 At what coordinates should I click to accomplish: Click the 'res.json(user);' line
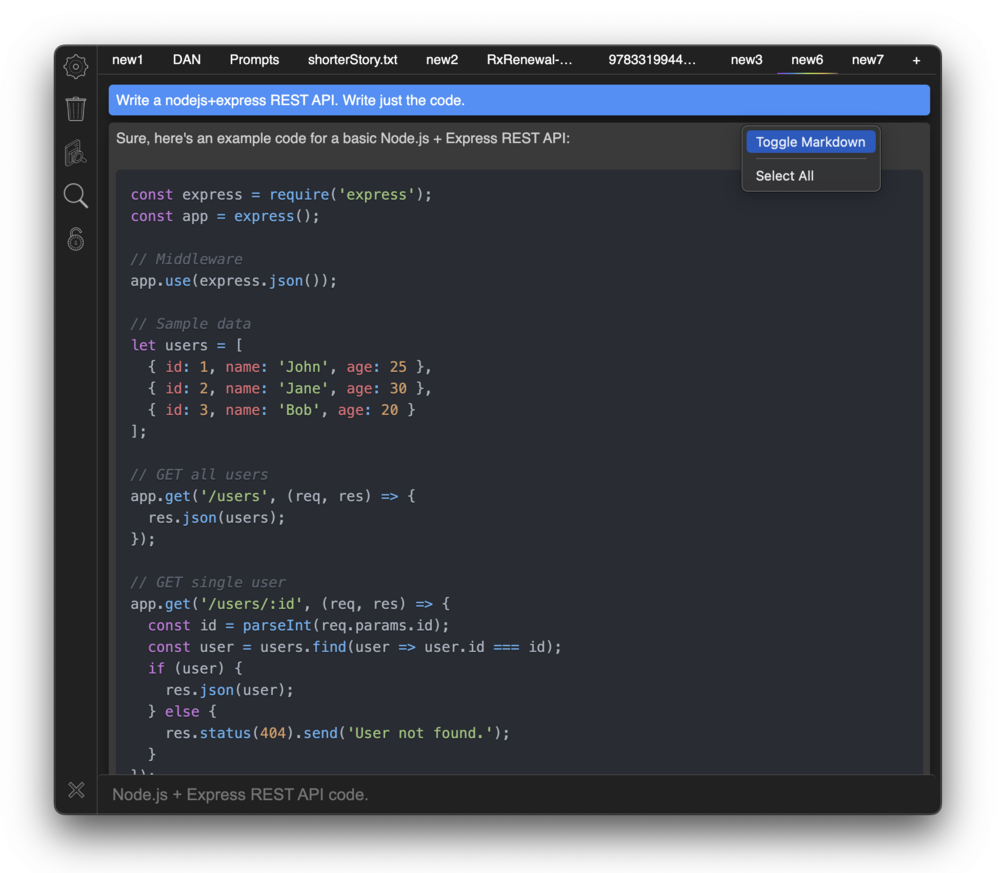[229, 690]
